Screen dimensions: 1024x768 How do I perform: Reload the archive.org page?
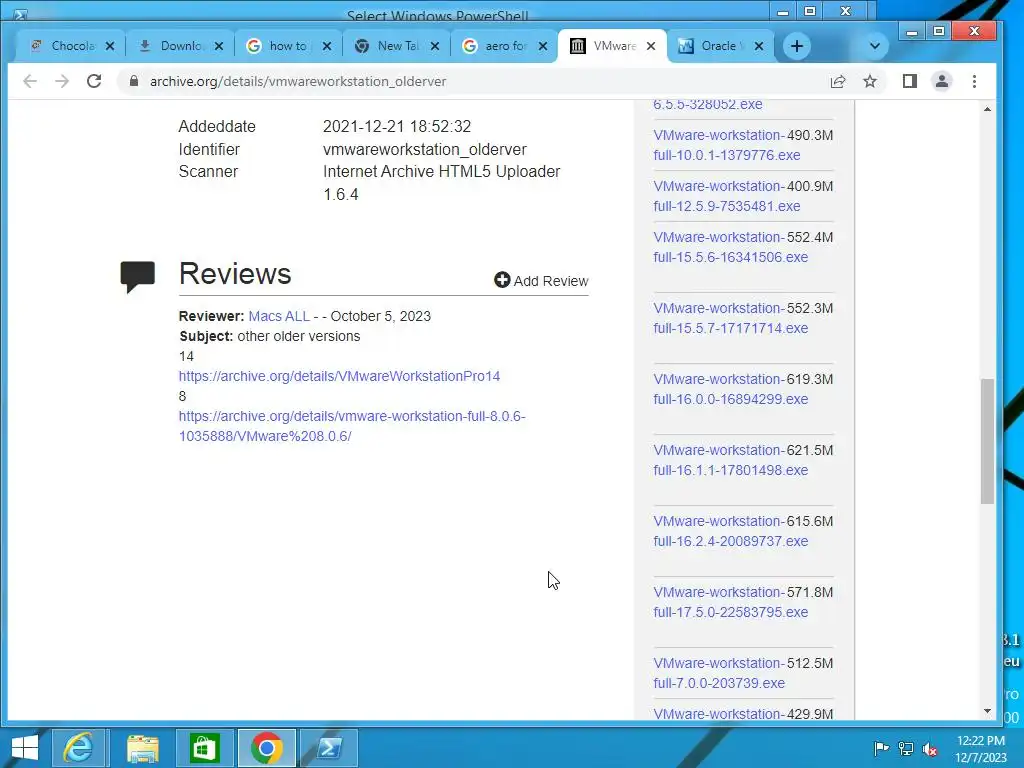point(94,81)
